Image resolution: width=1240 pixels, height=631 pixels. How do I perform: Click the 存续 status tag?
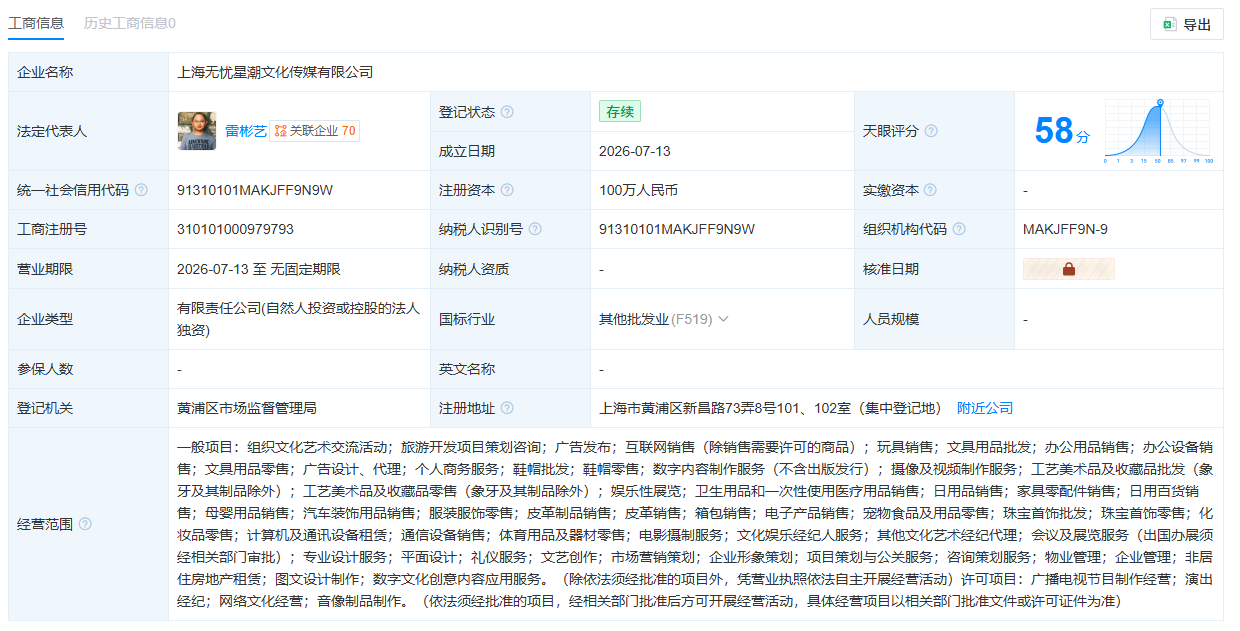click(x=620, y=112)
